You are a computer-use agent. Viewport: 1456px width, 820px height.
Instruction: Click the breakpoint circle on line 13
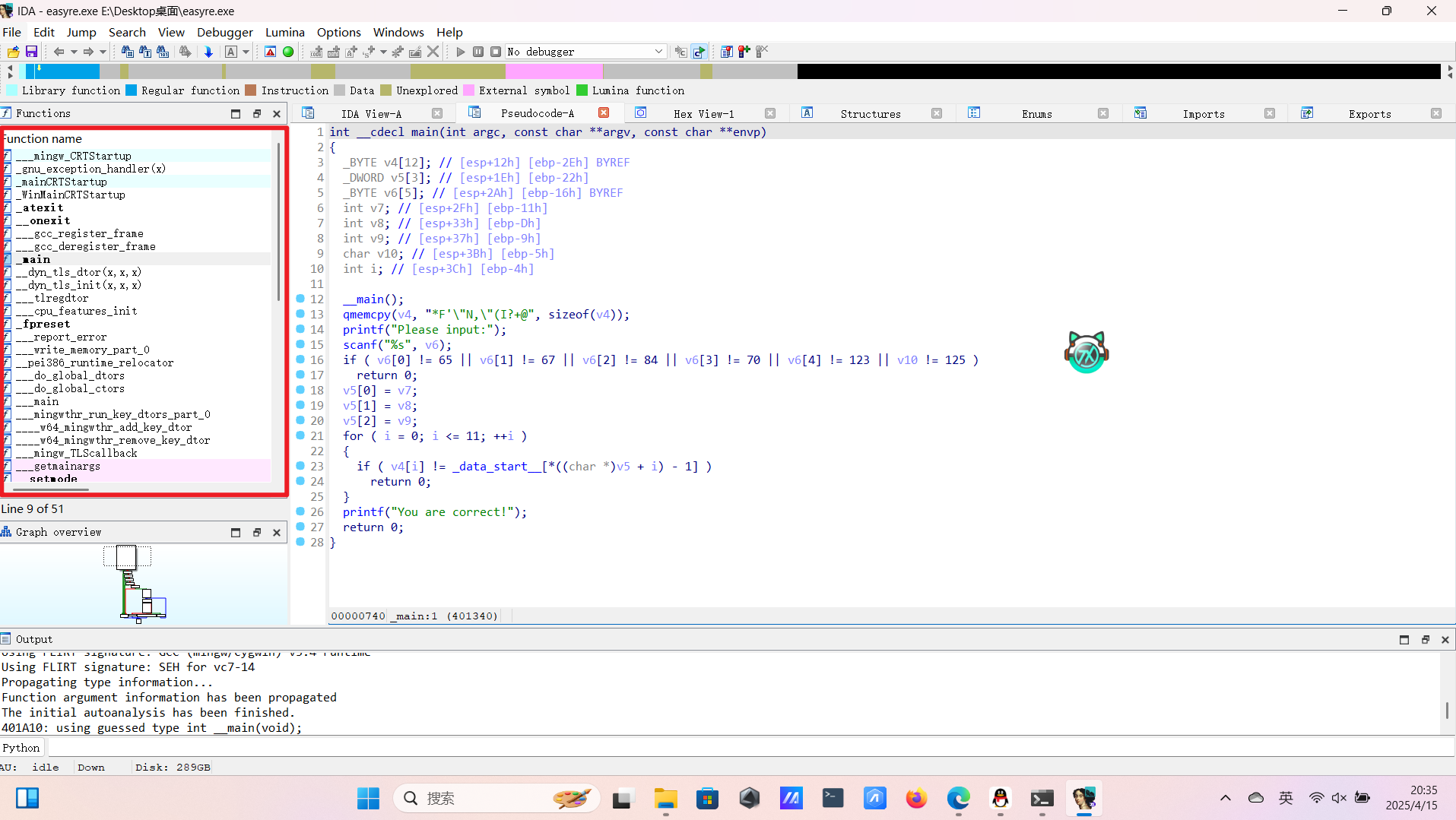tap(301, 315)
